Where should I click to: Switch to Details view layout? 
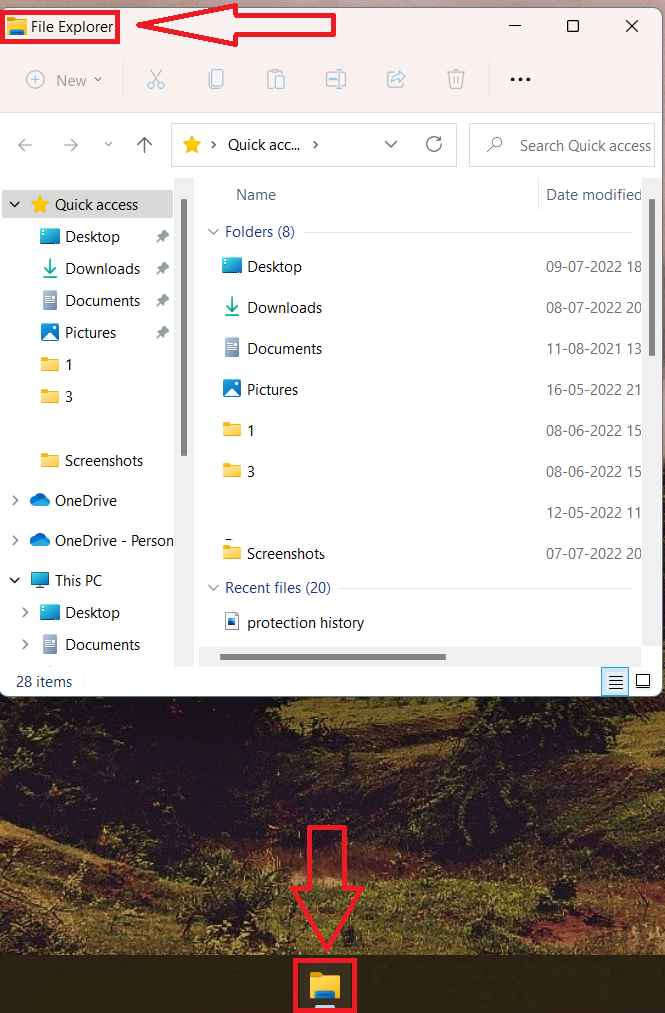615,682
